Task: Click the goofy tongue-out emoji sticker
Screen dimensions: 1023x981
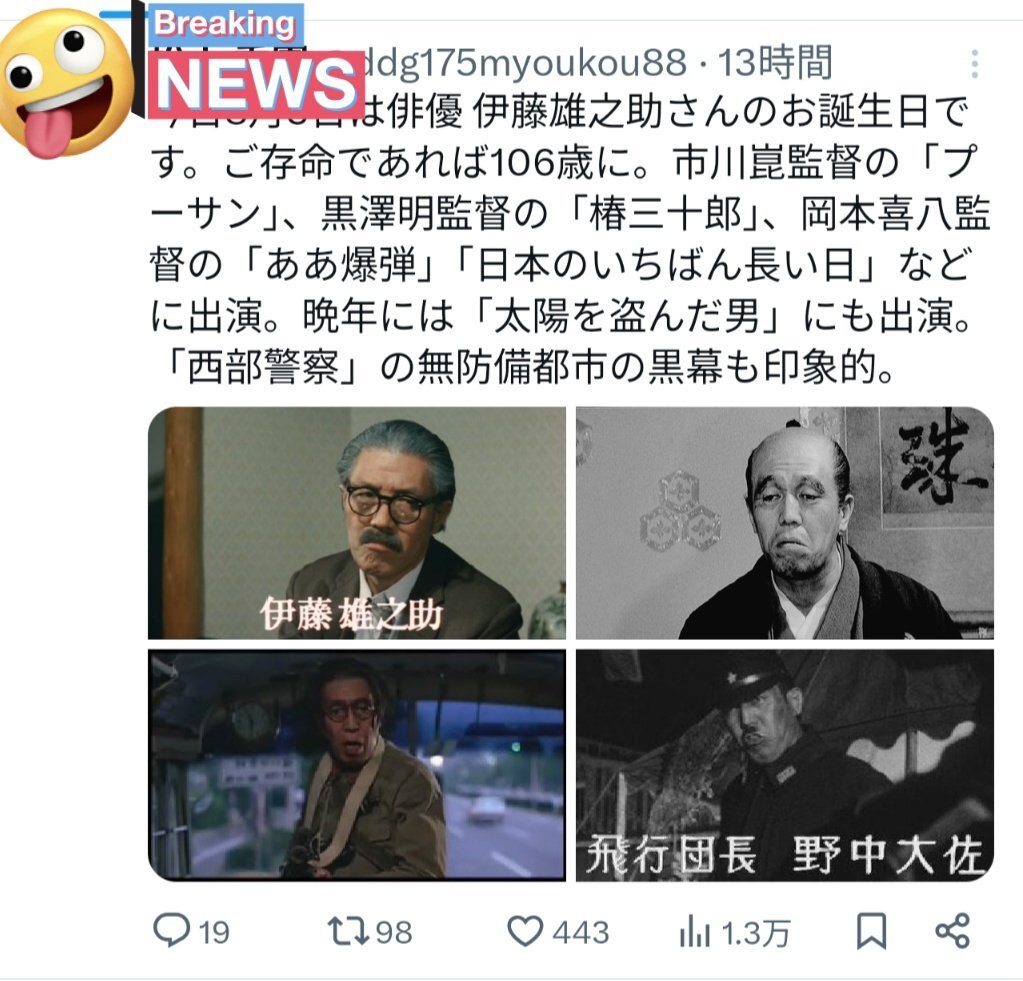Action: click(x=67, y=83)
